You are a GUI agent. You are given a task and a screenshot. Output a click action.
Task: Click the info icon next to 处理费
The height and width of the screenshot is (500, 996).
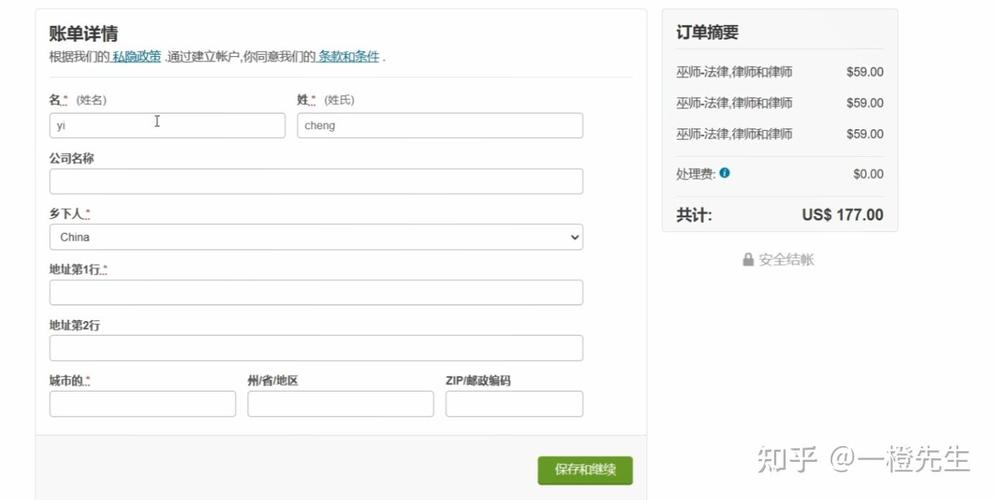725,173
